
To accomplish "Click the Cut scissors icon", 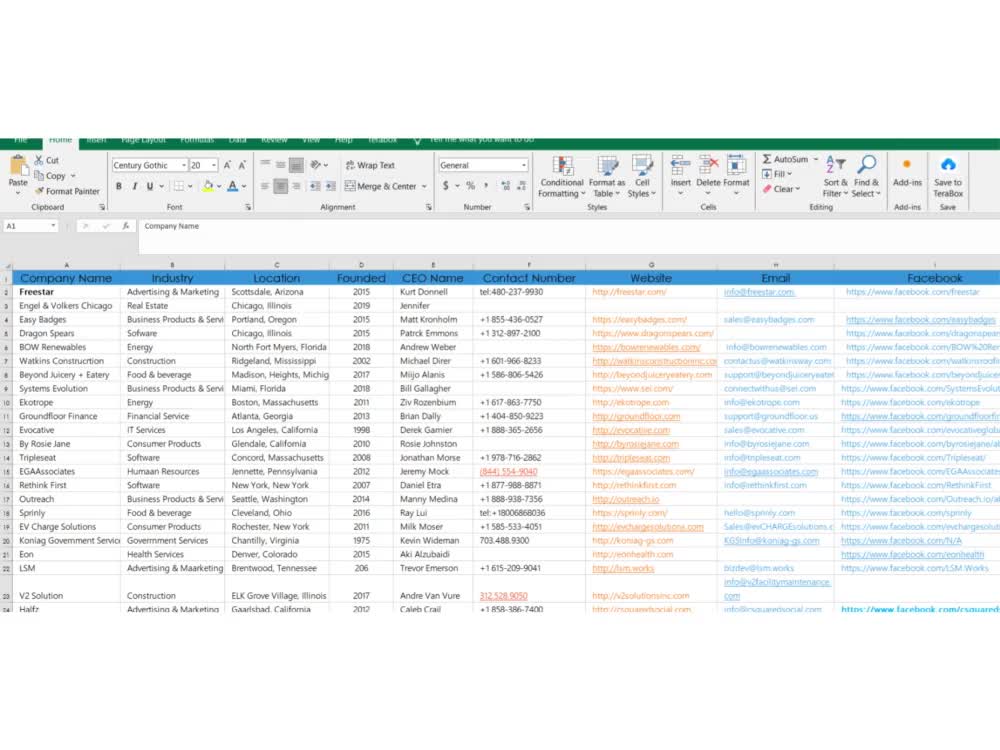I will pyautogui.click(x=40, y=160).
